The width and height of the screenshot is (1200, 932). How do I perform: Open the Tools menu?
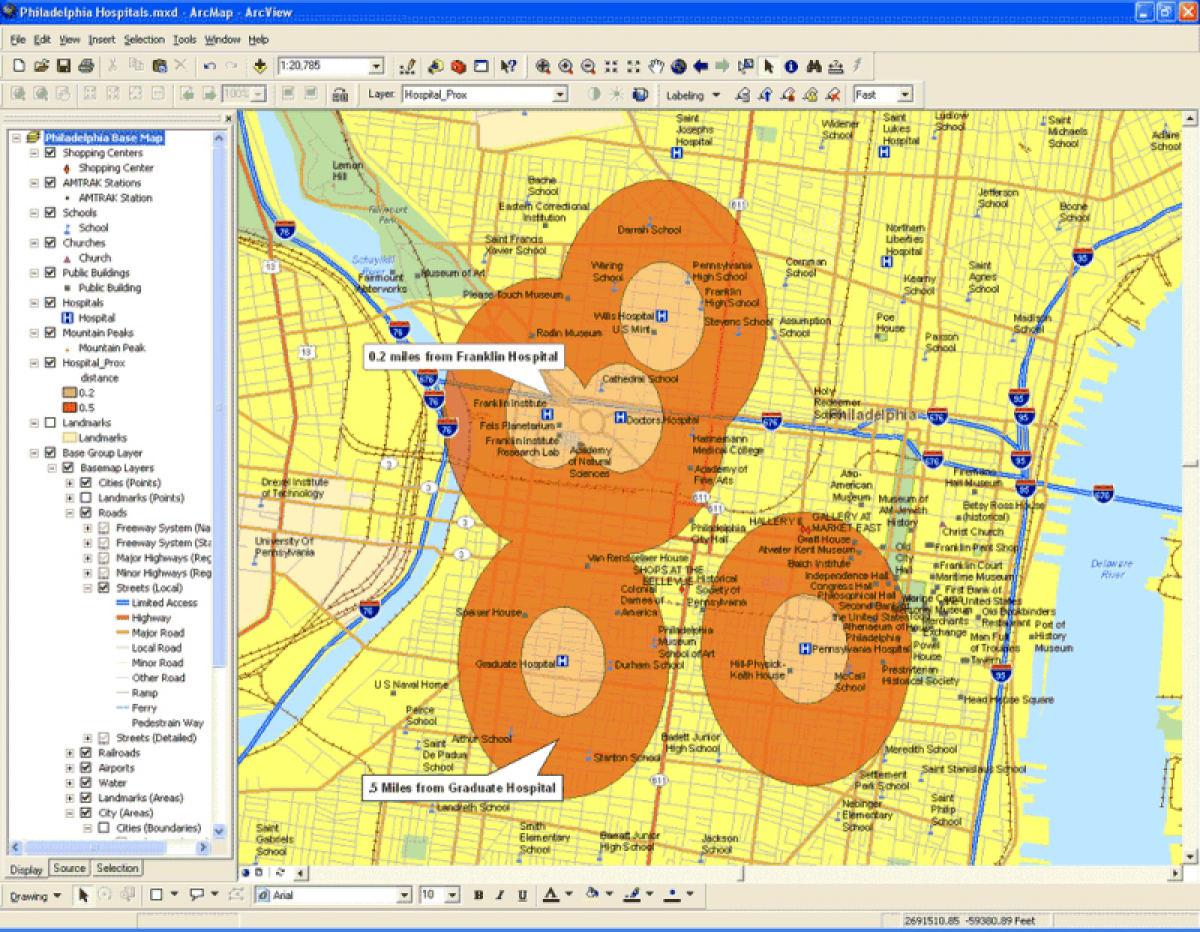pyautogui.click(x=184, y=40)
